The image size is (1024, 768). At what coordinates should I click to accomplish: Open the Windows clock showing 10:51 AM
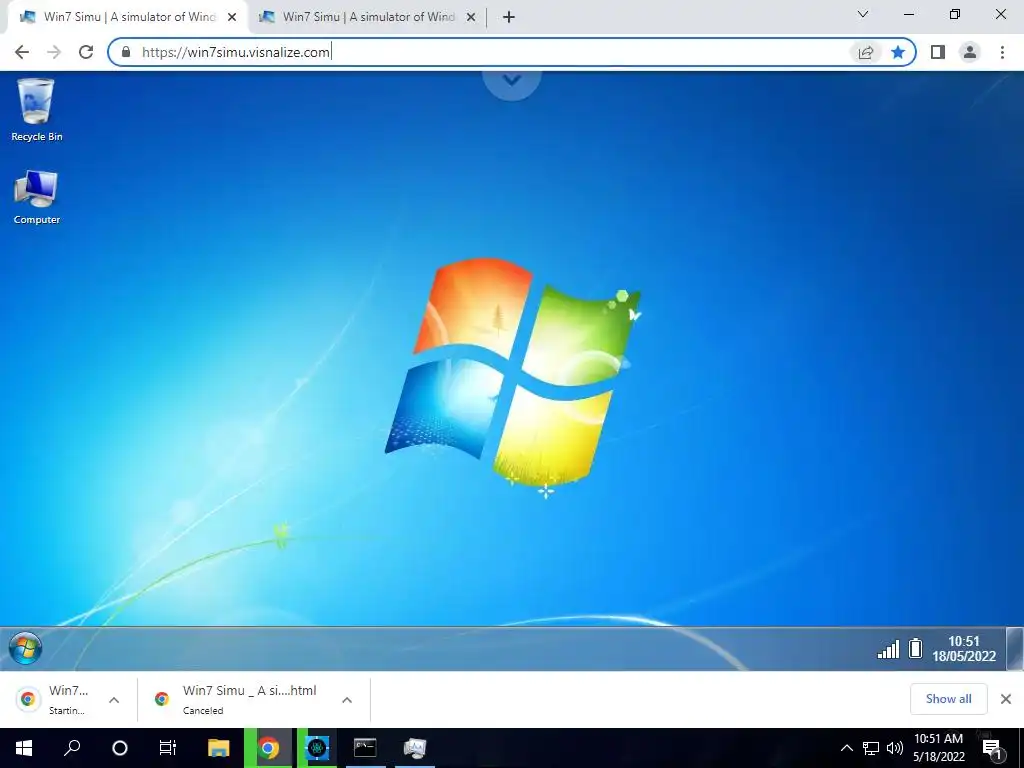(x=938, y=748)
